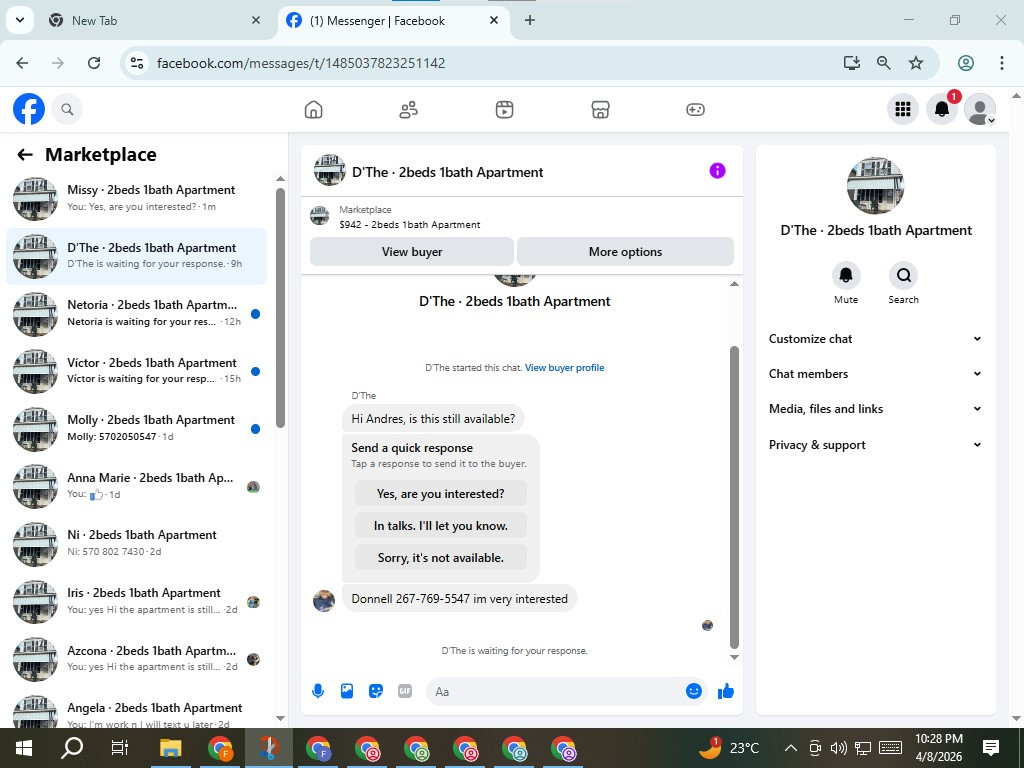Open the View buyer profile link

[x=564, y=368]
